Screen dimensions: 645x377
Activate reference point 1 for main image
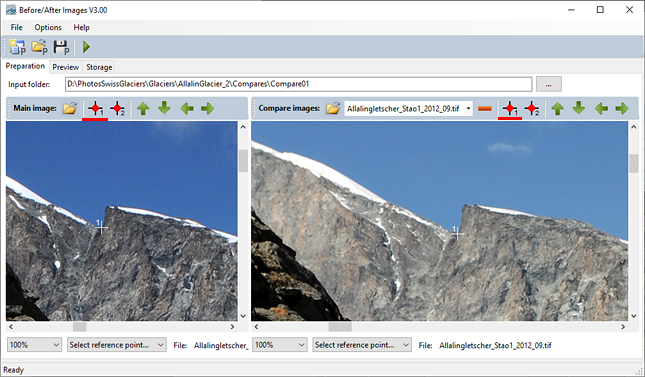coord(95,109)
